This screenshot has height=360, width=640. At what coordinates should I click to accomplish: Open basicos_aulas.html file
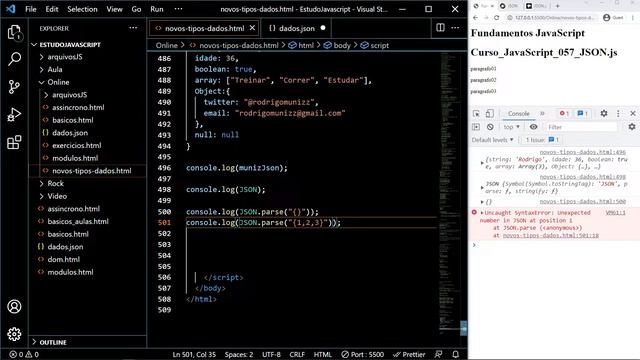tap(78, 221)
